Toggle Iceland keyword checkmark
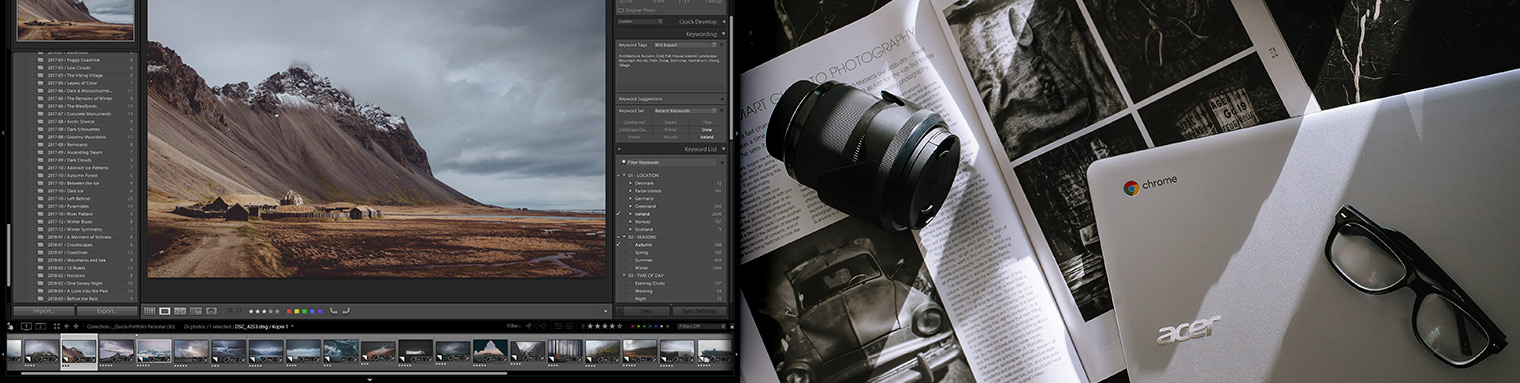Image resolution: width=1520 pixels, height=383 pixels. (618, 214)
